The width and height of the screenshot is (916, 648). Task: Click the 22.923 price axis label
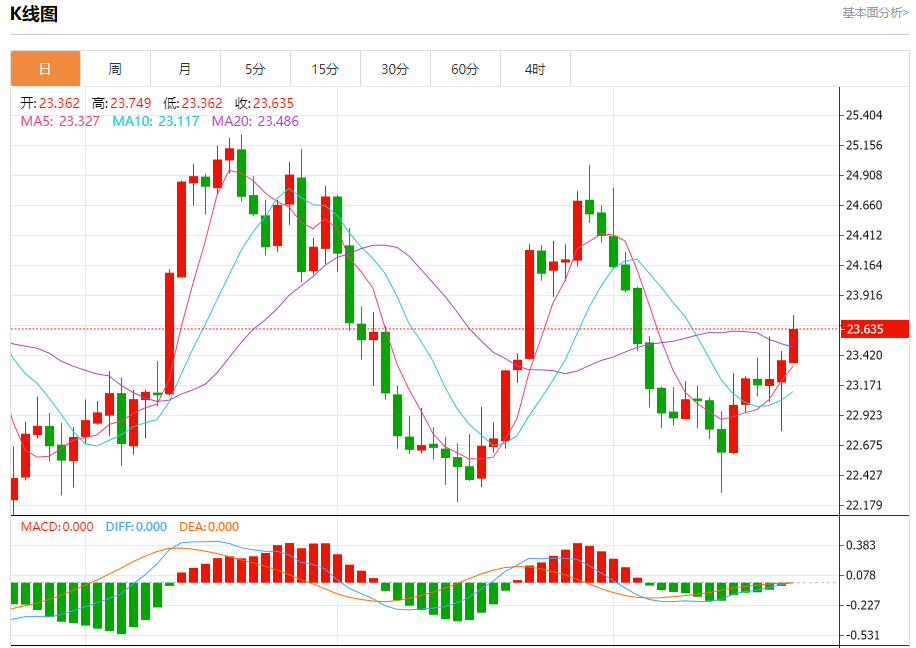tap(864, 415)
